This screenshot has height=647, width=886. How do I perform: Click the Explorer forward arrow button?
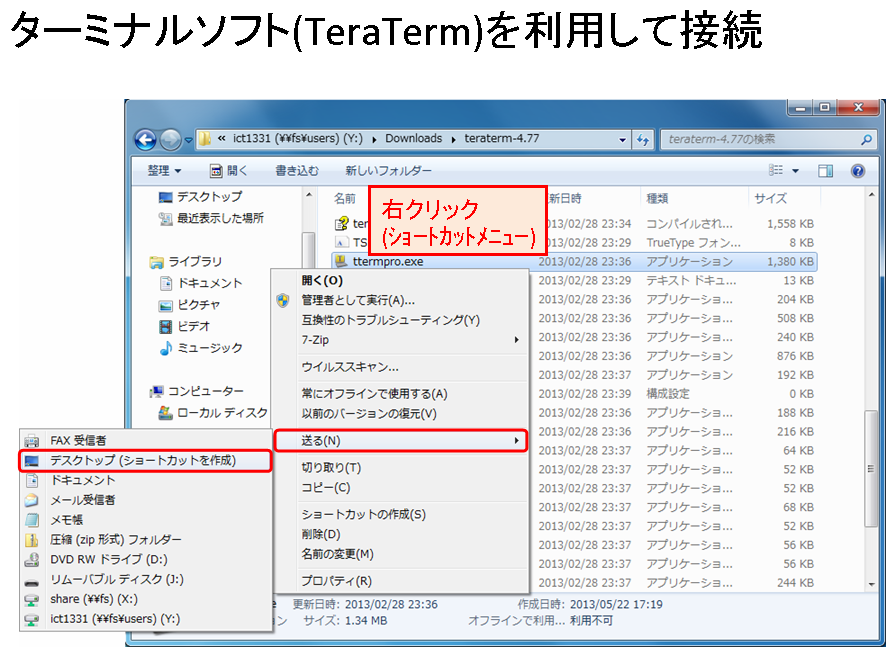170,139
